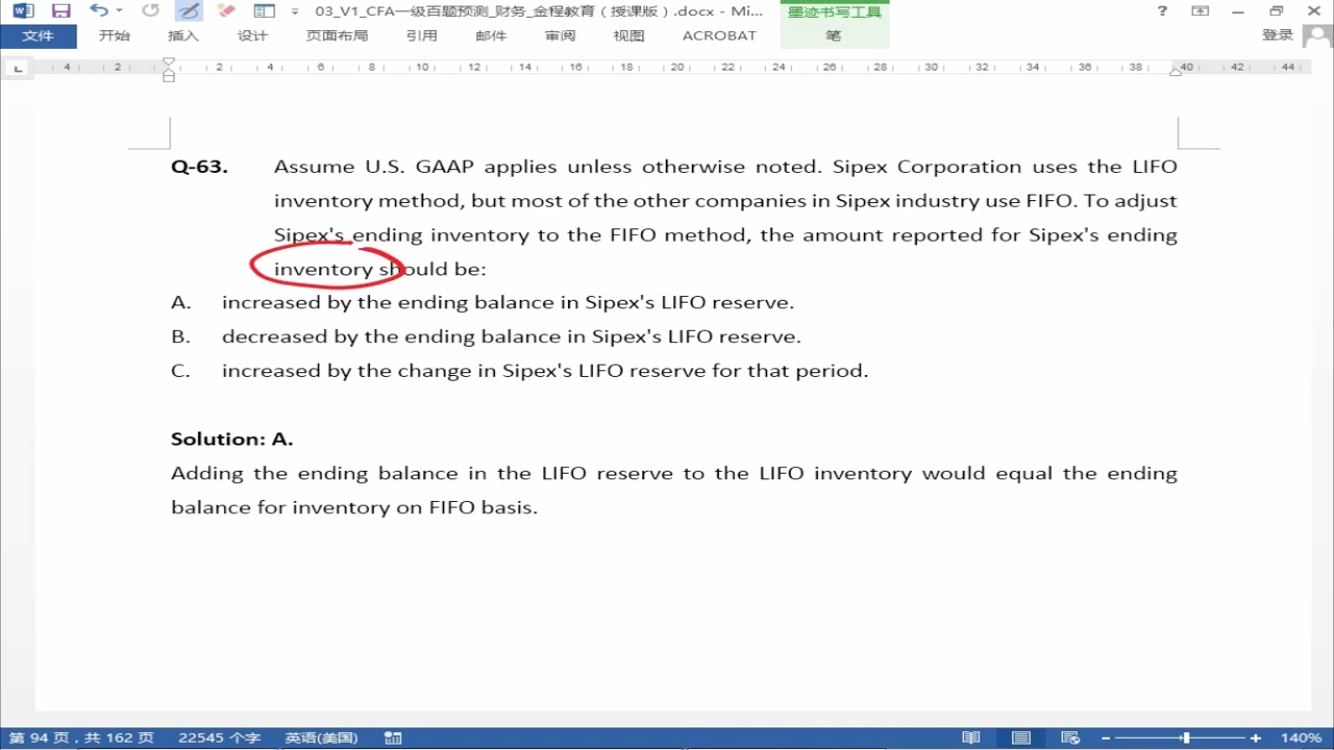
Task: Switch to Read Mode view
Action: tap(971, 738)
